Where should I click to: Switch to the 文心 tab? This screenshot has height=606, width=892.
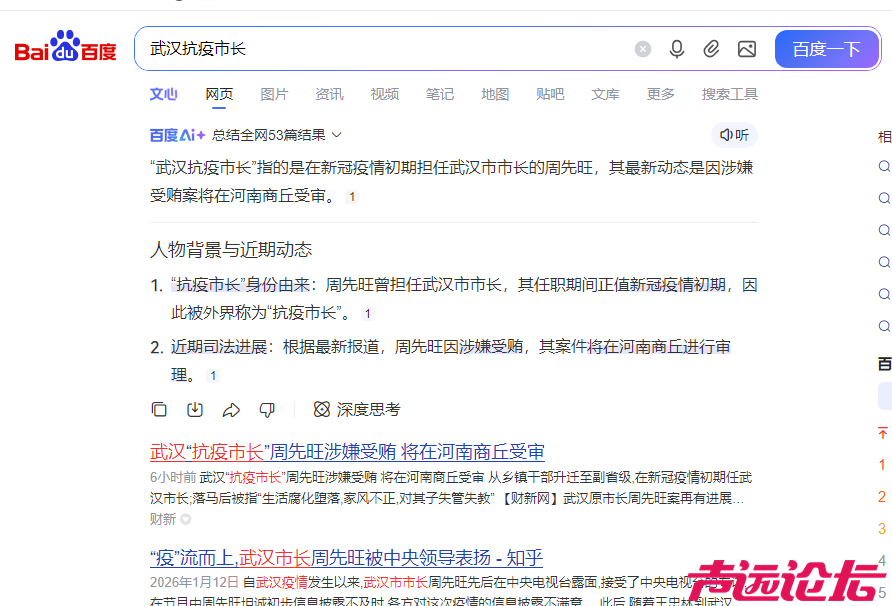164,94
